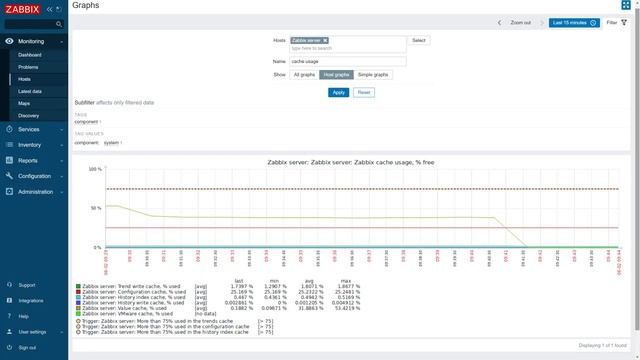Click the Reports chart icon
Image resolution: width=640 pixels, height=360 pixels.
(x=9, y=160)
